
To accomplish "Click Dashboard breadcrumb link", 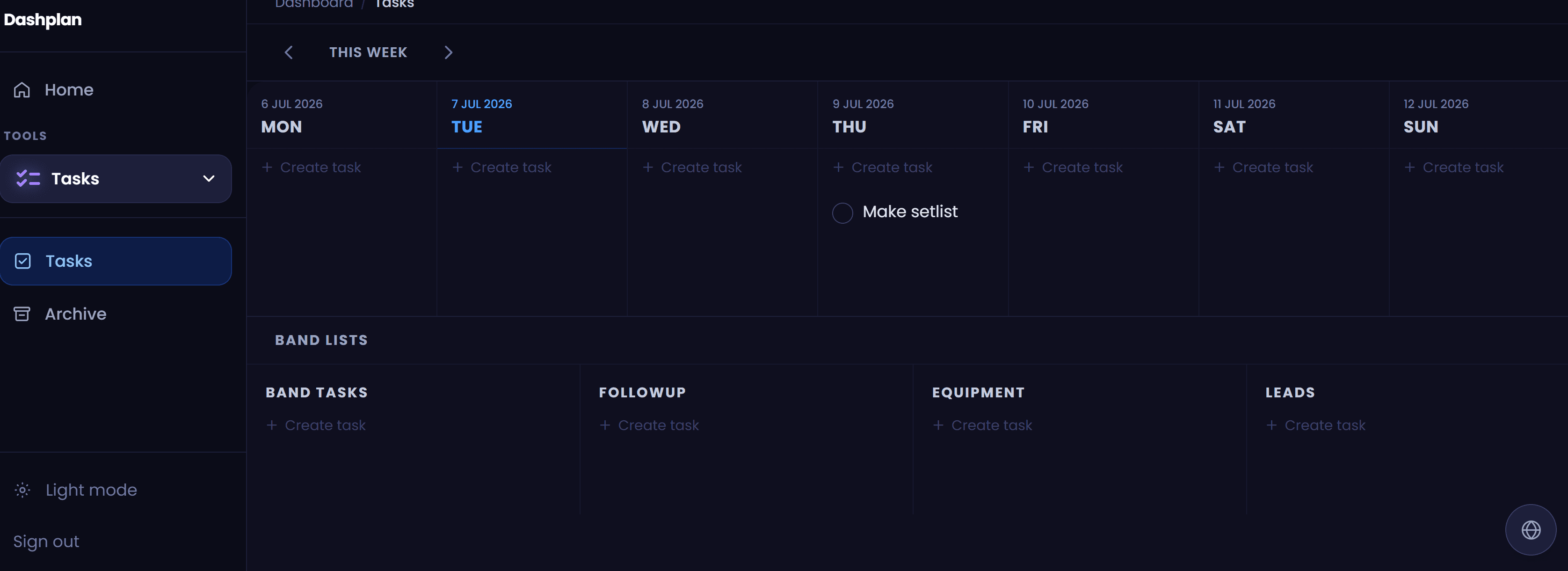I will (x=313, y=4).
